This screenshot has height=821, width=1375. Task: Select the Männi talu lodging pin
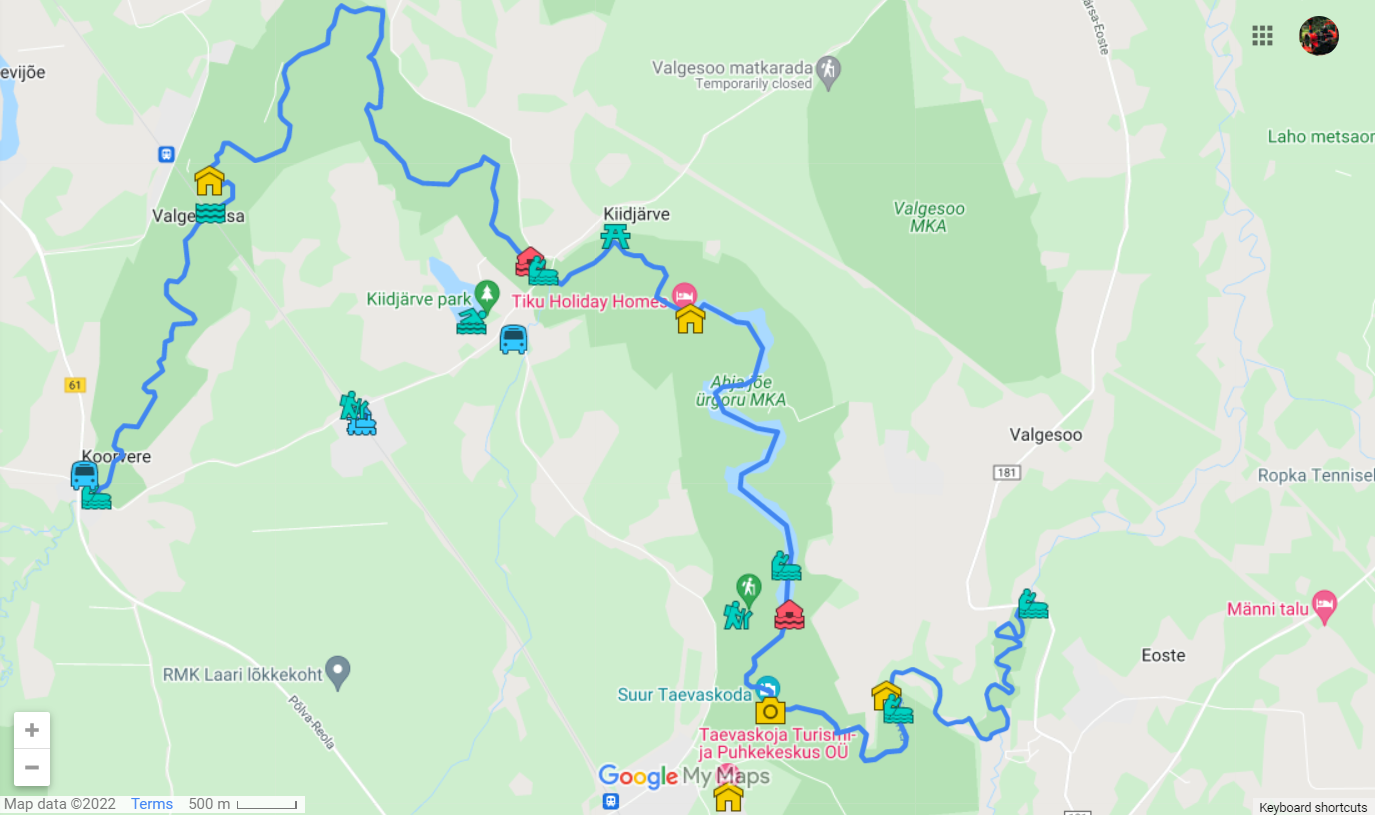click(x=1324, y=605)
